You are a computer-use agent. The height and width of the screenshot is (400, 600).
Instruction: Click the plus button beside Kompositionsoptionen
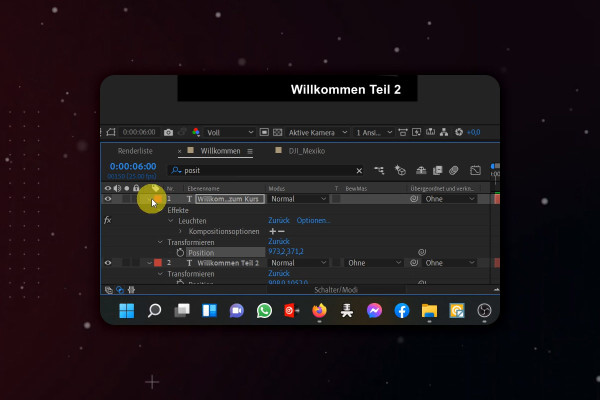coord(272,231)
